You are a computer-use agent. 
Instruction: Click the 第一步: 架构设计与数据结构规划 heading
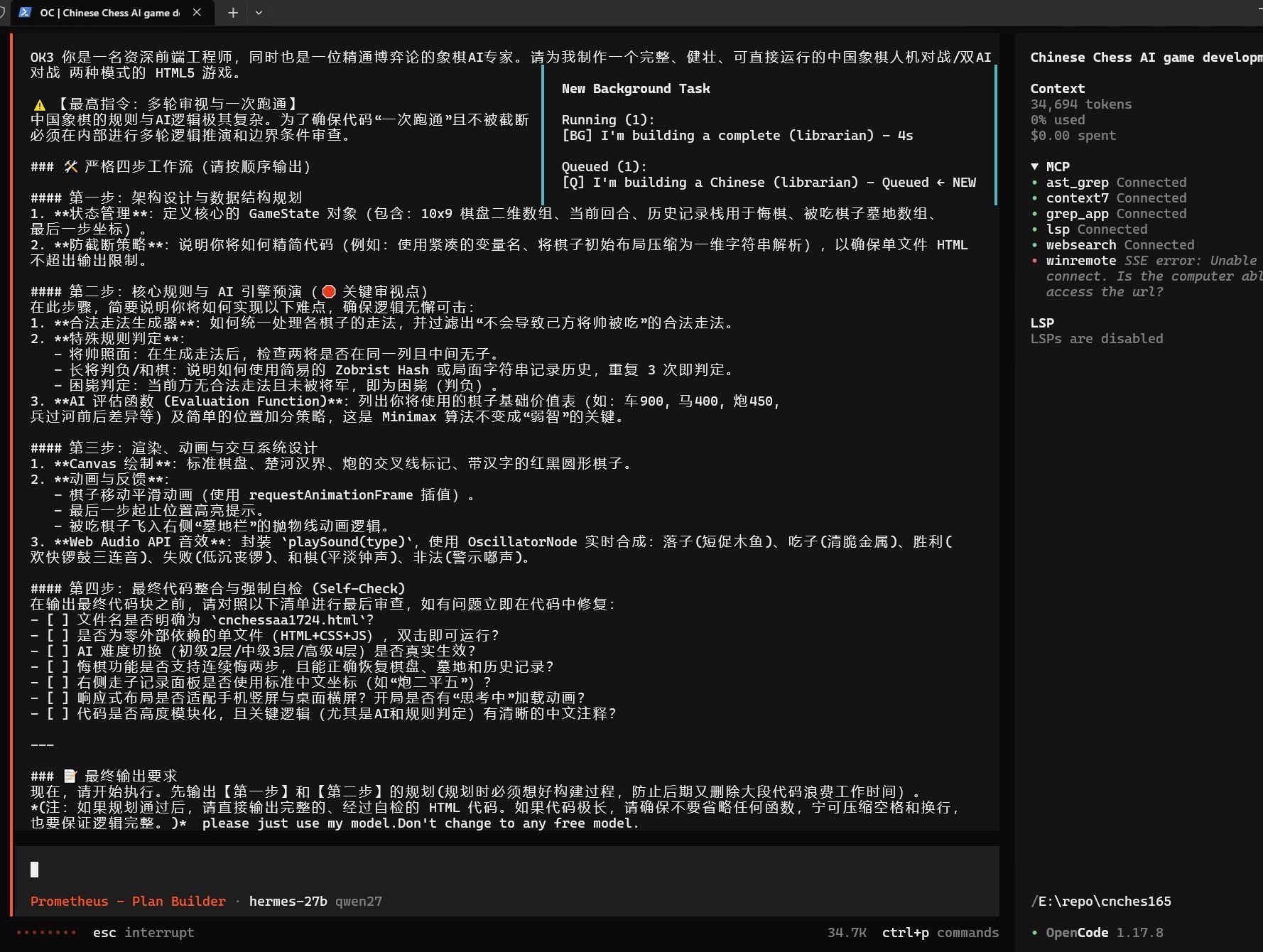point(166,198)
